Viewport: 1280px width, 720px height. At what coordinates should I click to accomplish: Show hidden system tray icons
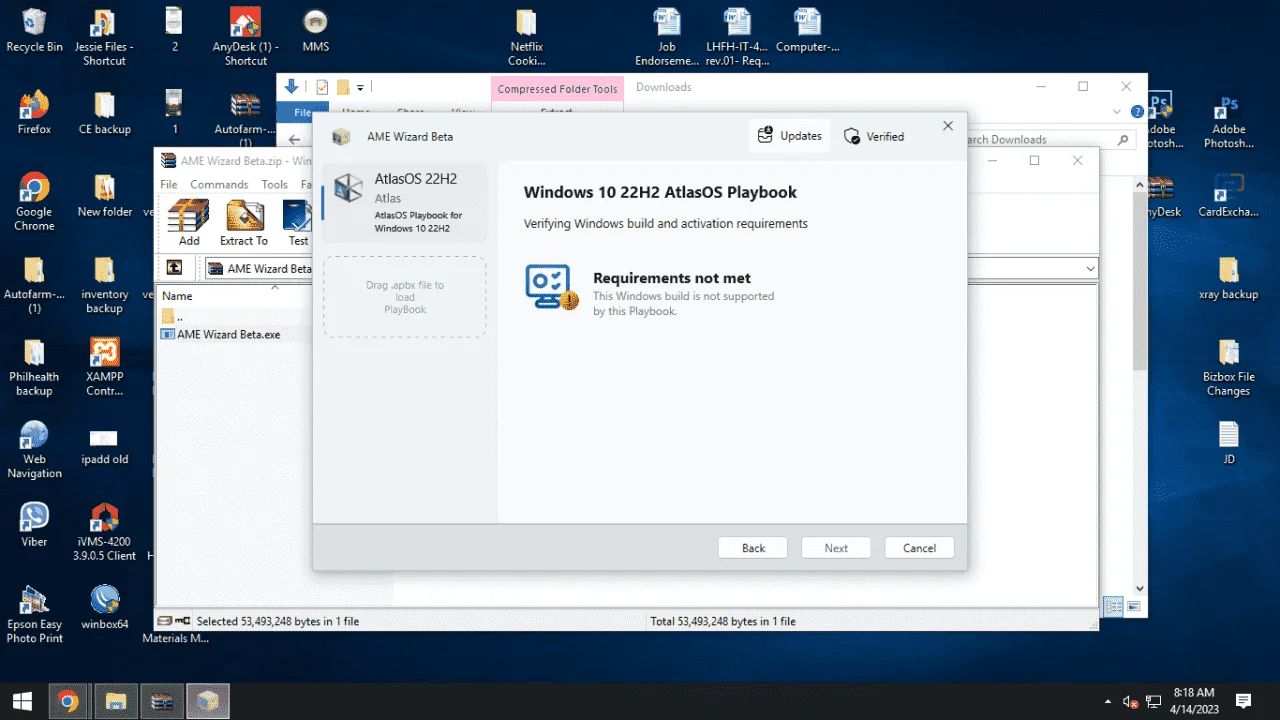1107,701
